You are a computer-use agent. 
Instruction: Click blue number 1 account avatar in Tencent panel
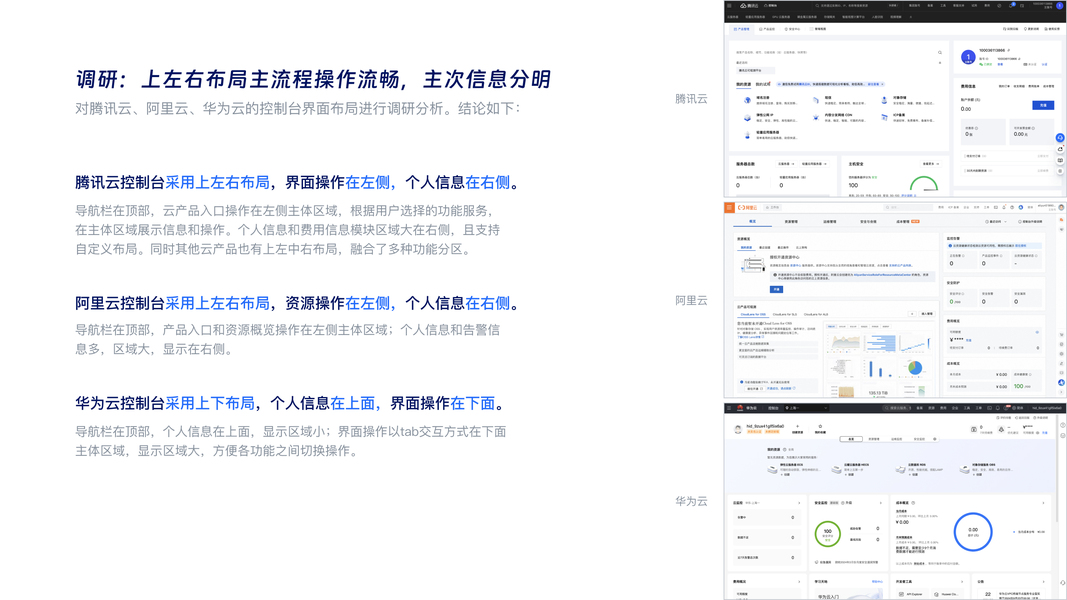[x=968, y=57]
